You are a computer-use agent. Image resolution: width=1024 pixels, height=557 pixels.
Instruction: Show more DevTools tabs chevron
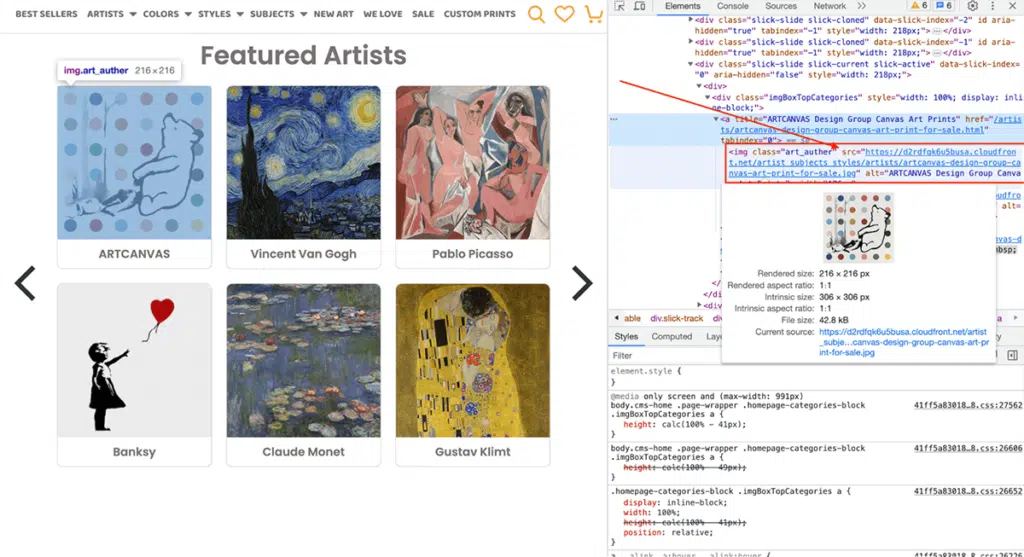click(861, 6)
